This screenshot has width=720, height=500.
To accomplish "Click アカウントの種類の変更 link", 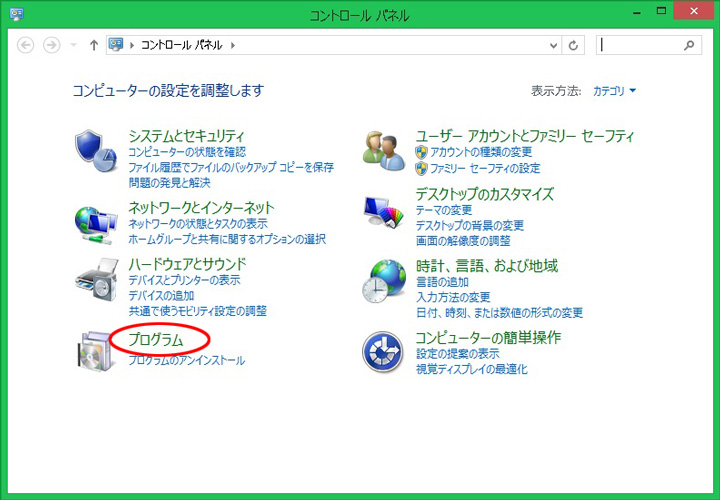I will 481,152.
